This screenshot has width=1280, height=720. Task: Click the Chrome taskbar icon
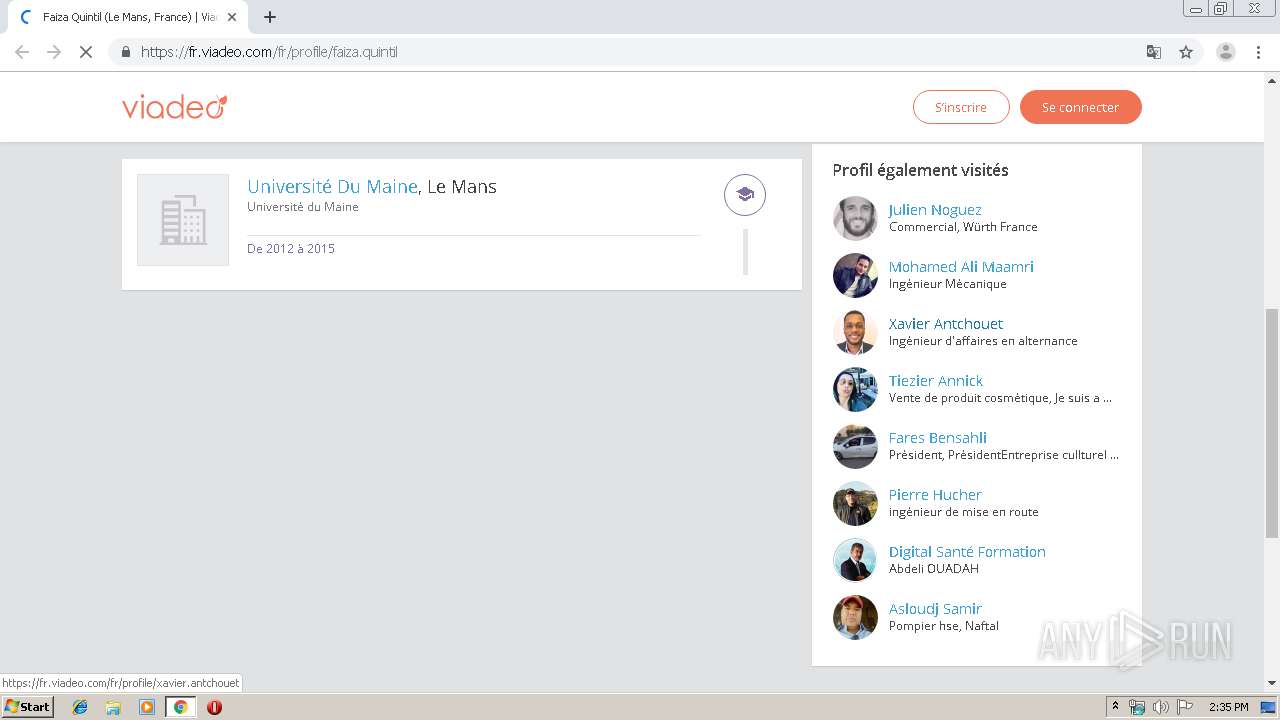[x=181, y=707]
